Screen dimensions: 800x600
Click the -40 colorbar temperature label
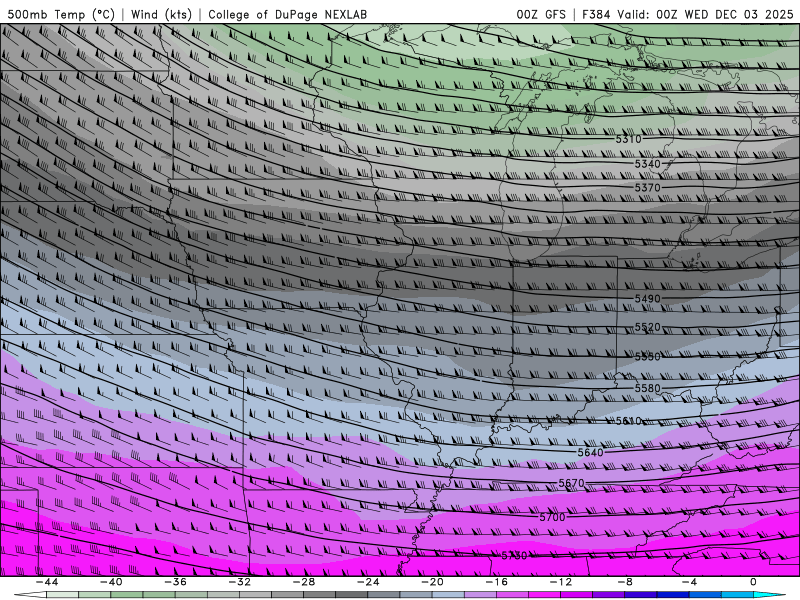coord(111,582)
